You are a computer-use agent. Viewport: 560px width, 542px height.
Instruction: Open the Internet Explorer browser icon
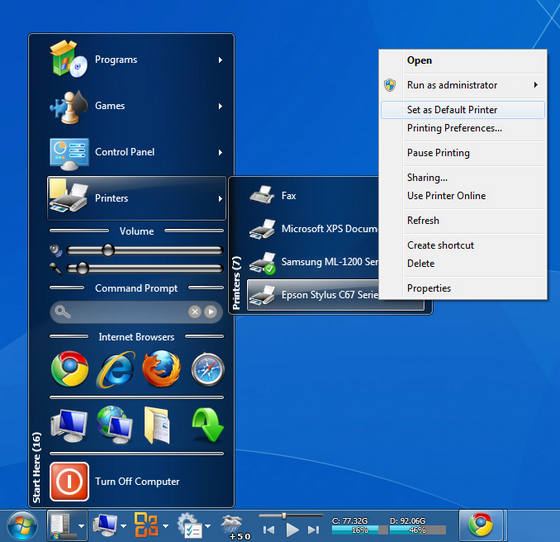[x=116, y=370]
